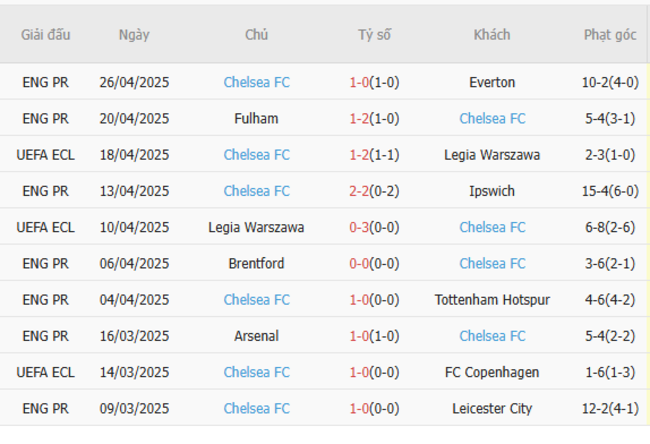
Task: Click Chelsea FC in the 16/03/2025 Arsenal row
Action: [492, 336]
